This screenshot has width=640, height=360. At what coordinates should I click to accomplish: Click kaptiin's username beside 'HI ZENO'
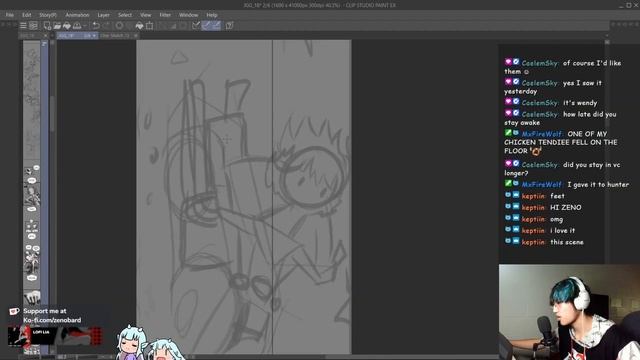tap(533, 208)
